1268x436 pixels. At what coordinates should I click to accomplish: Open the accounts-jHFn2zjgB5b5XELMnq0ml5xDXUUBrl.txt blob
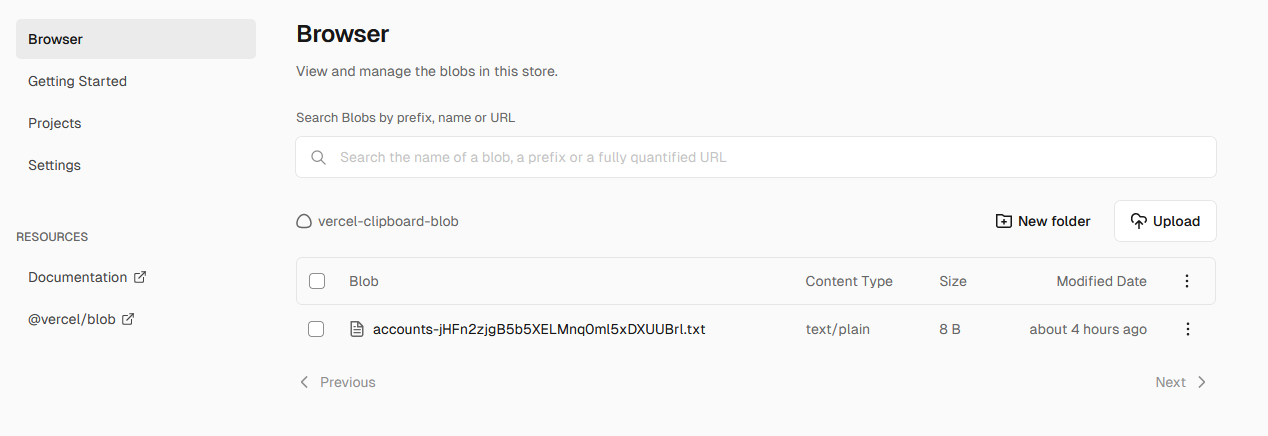(539, 329)
